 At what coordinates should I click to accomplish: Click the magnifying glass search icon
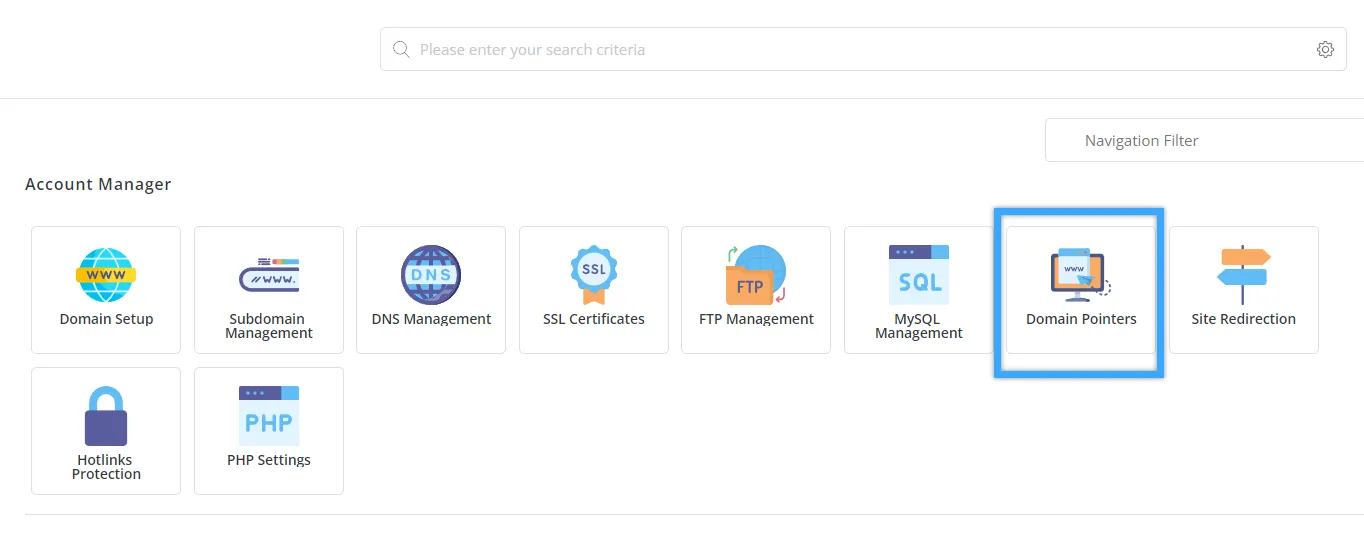401,50
